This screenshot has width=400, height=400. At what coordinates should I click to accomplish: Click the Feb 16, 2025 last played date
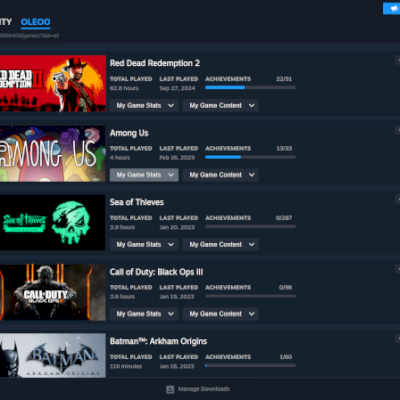(x=177, y=158)
